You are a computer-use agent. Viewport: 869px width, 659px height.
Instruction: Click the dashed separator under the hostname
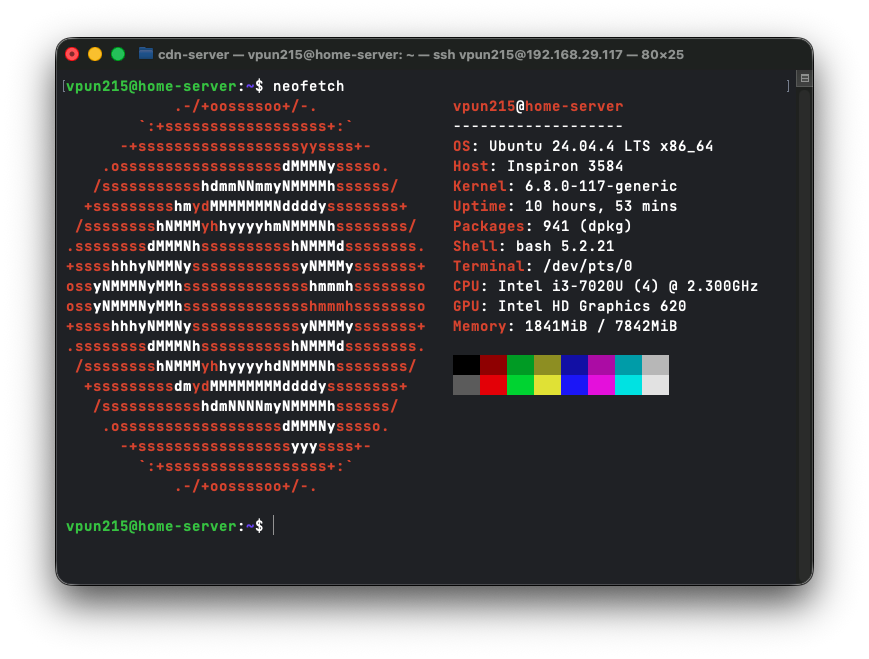[538, 126]
